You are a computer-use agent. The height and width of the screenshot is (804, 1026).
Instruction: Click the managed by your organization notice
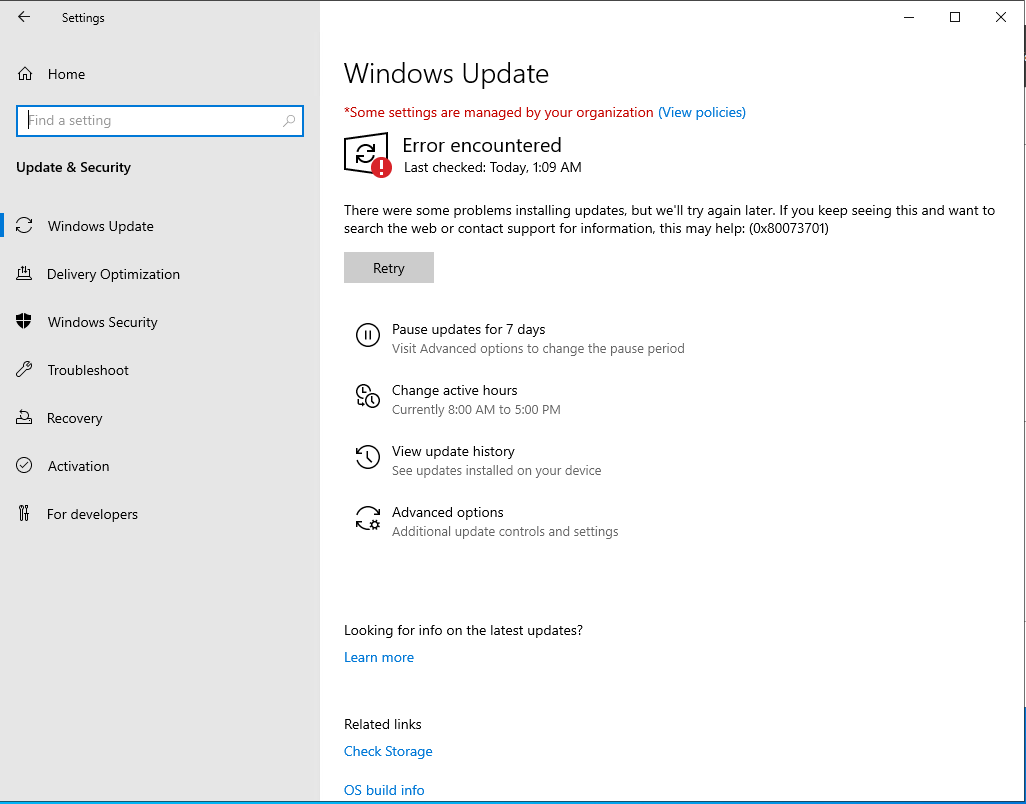499,113
